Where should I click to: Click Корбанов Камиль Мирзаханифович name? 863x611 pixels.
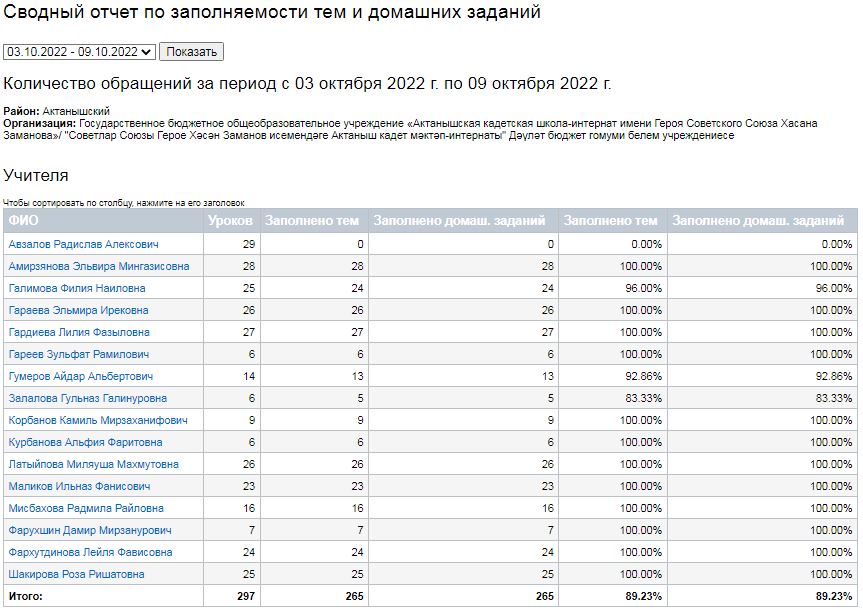98,420
